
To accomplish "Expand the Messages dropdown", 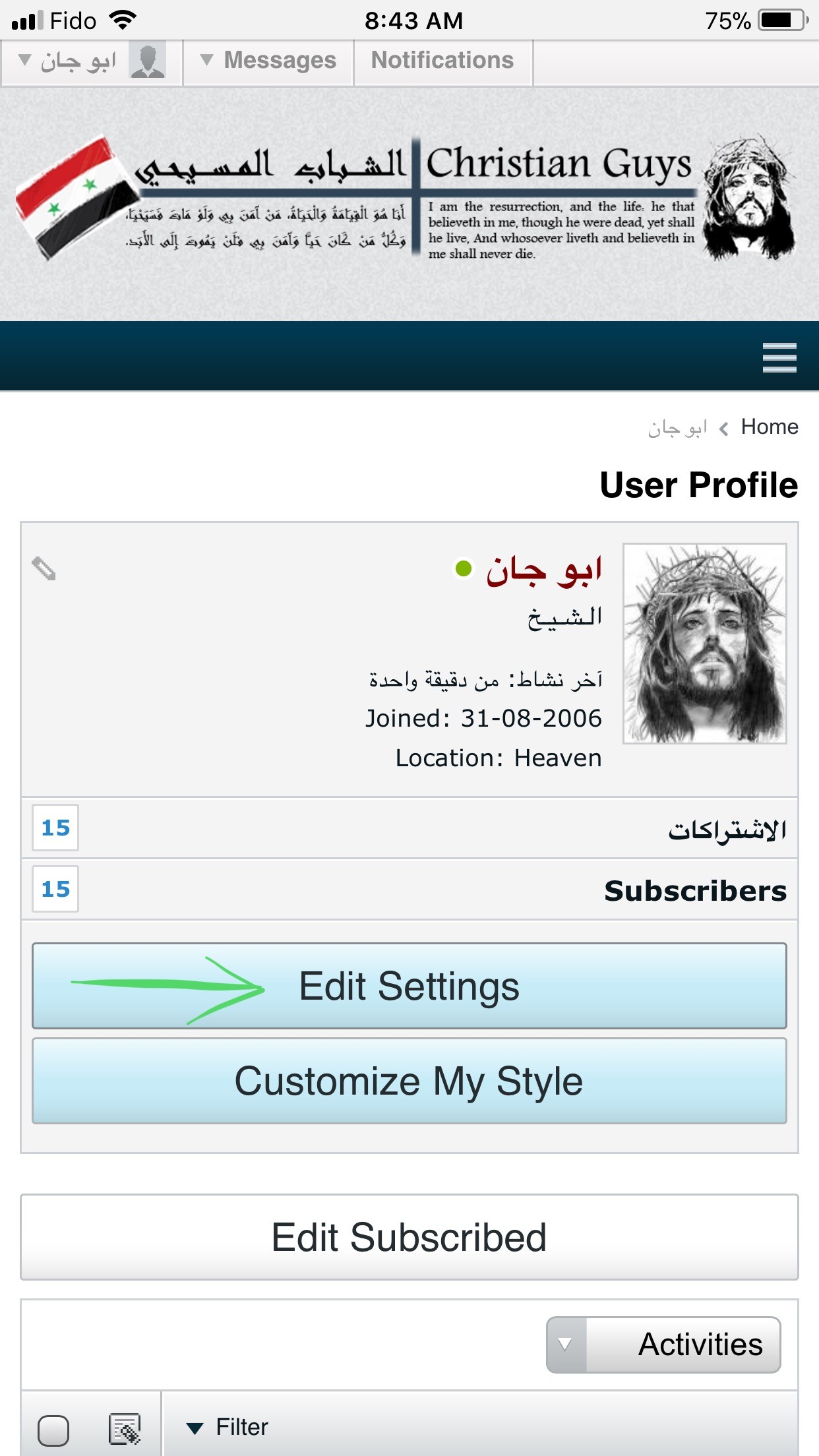I will click(268, 61).
